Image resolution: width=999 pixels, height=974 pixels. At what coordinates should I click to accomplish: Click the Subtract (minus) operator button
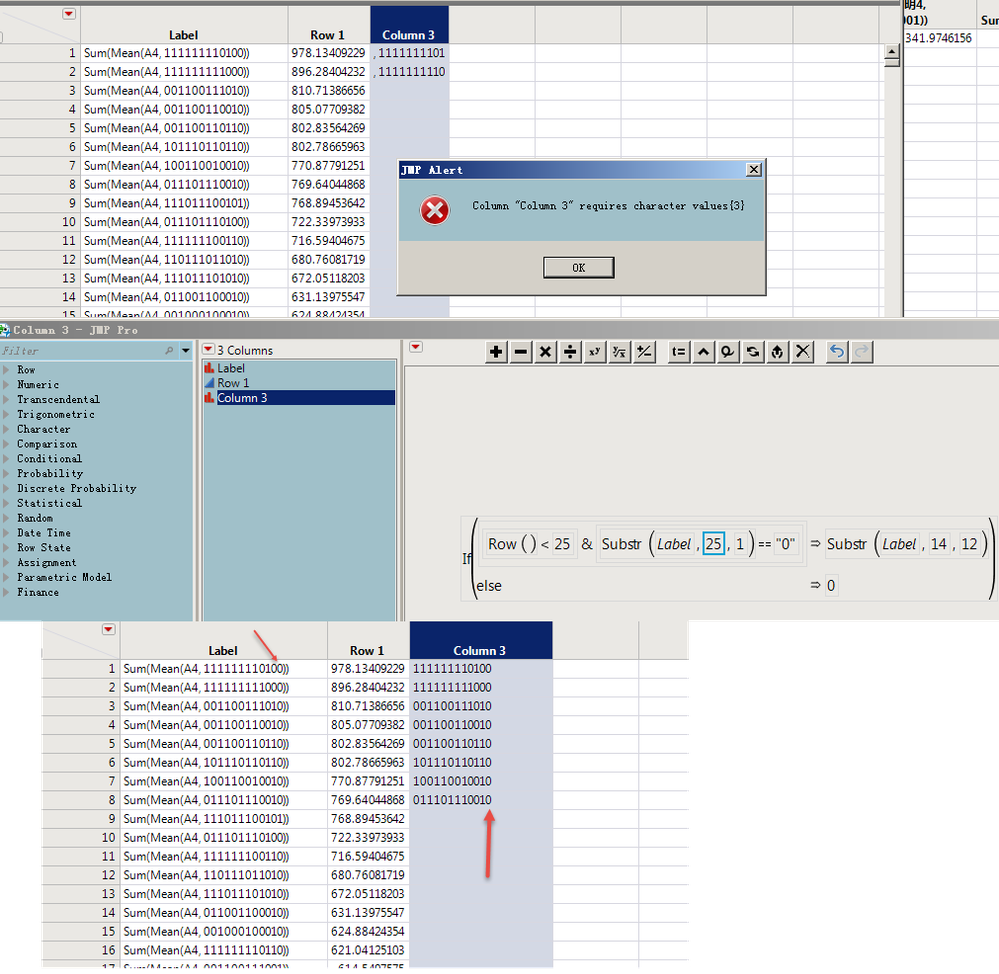[521, 352]
